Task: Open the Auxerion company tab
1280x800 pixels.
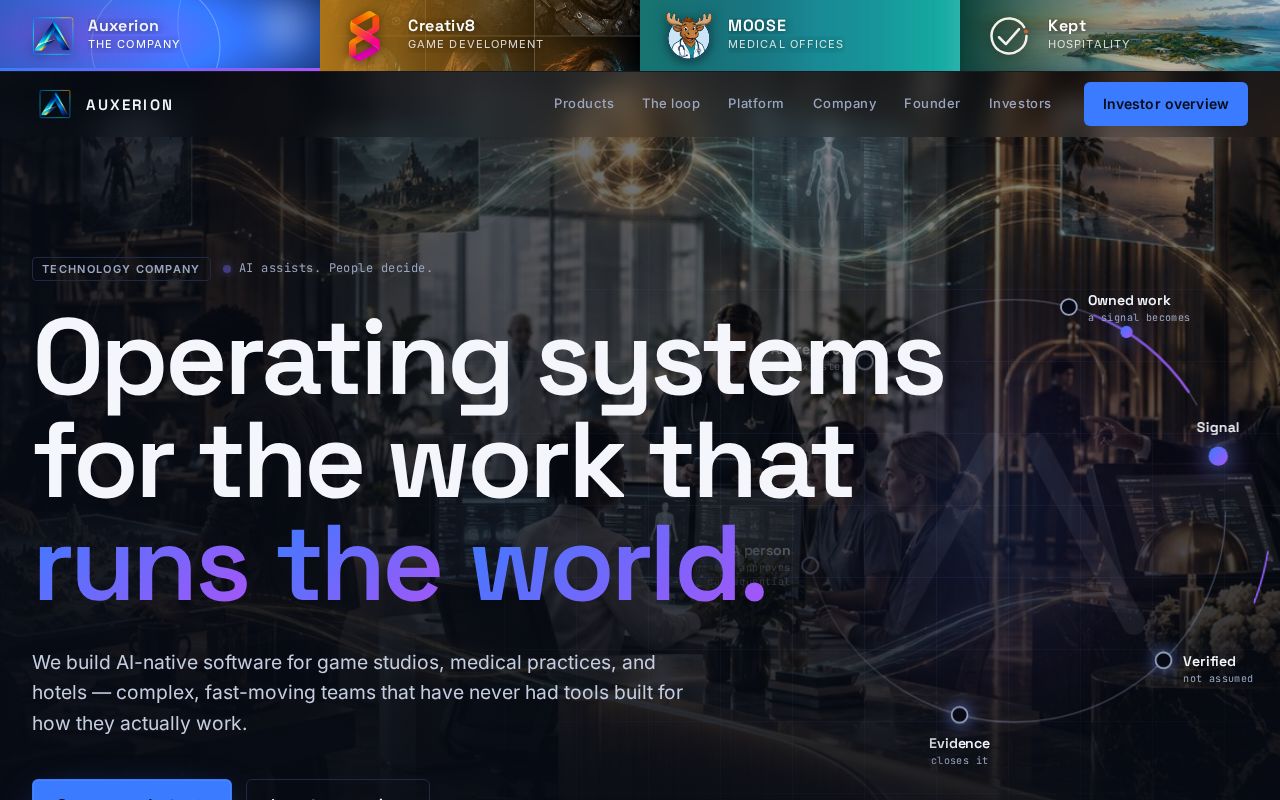Action: tap(160, 35)
